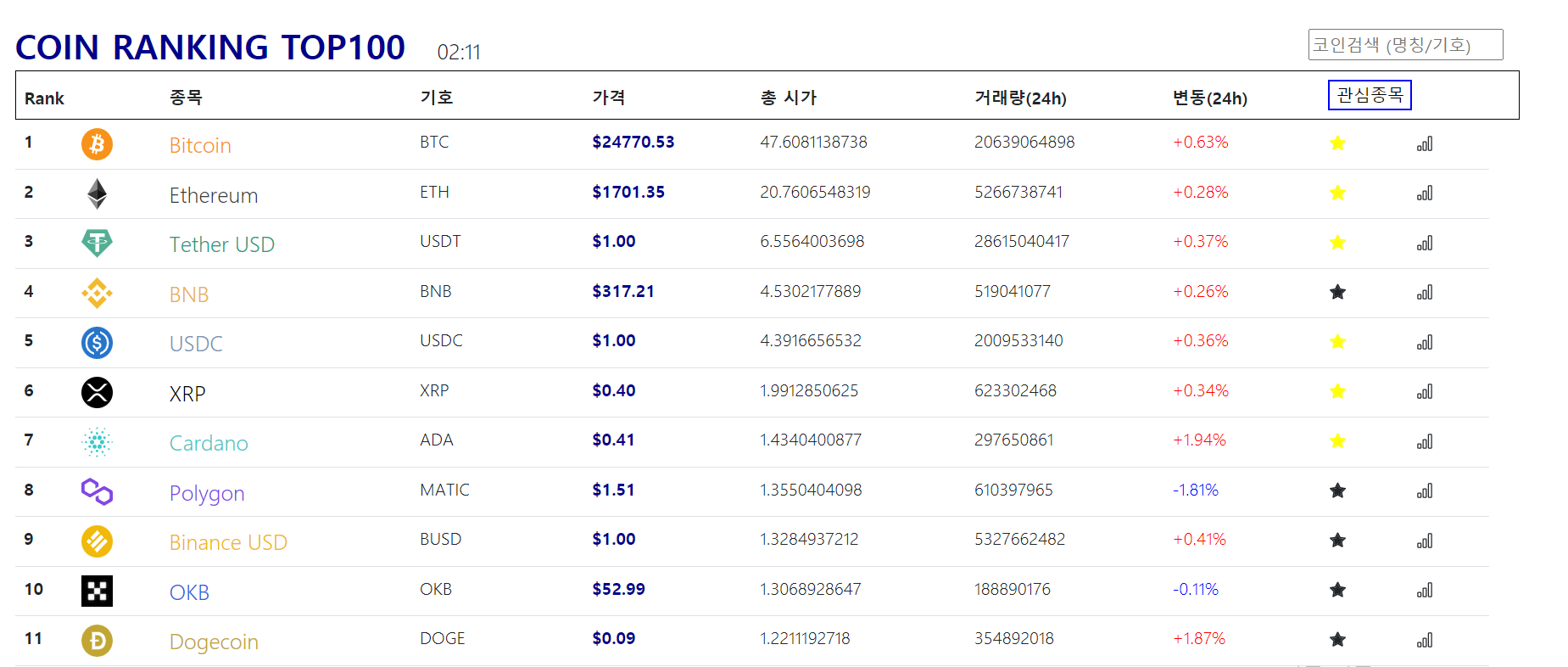Click the 02:11 time next to title

point(459,53)
